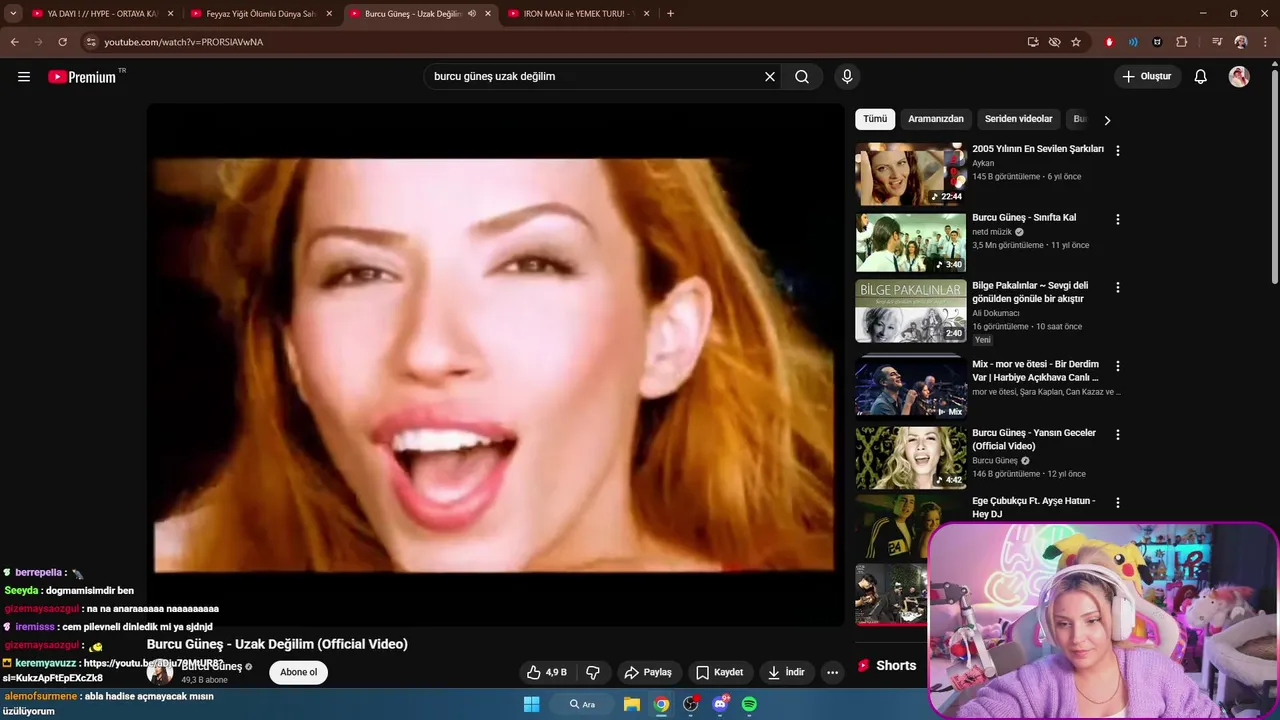
Task: Open more actions ellipsis under video
Action: point(832,672)
